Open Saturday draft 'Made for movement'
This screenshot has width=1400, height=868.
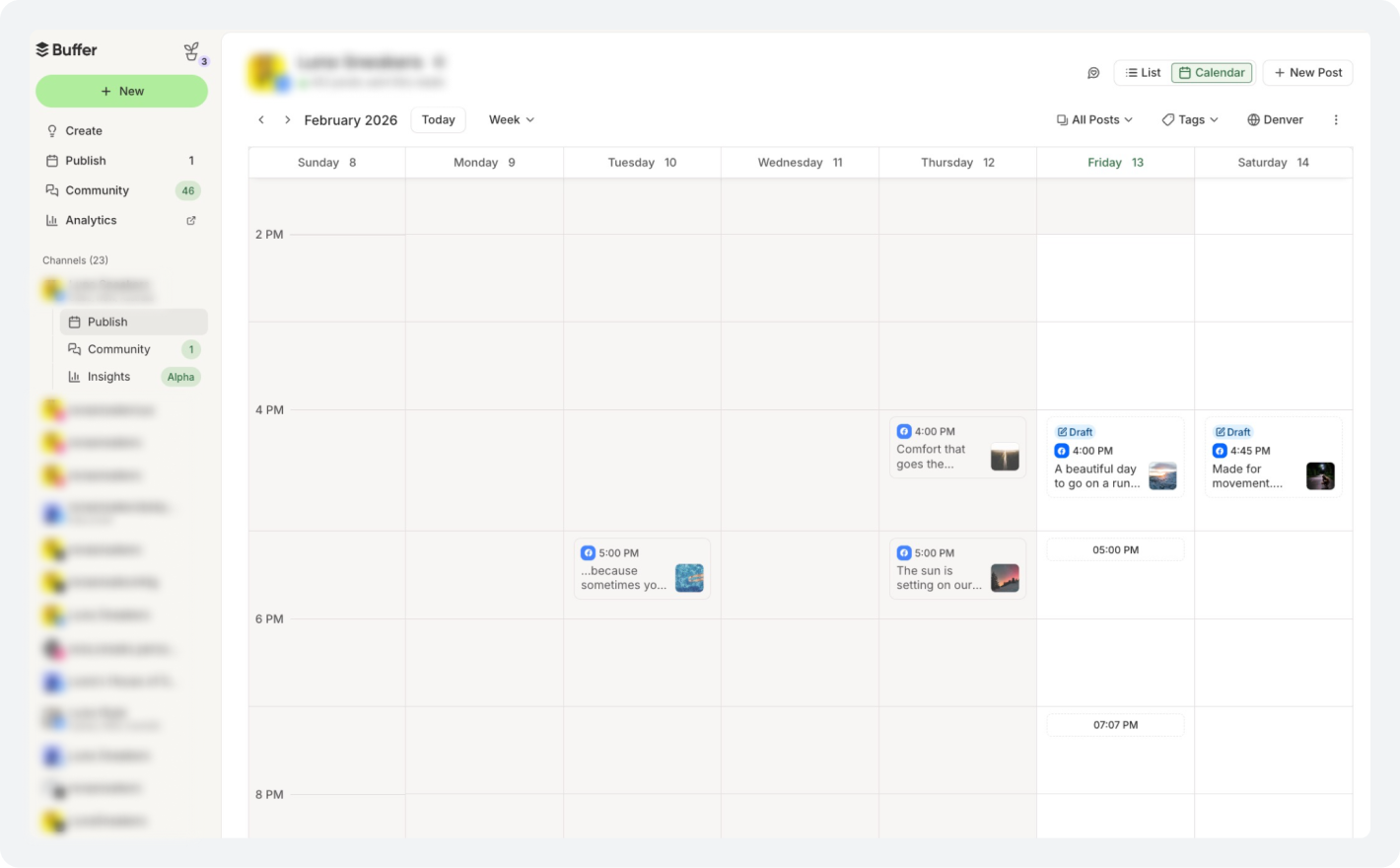pyautogui.click(x=1273, y=458)
